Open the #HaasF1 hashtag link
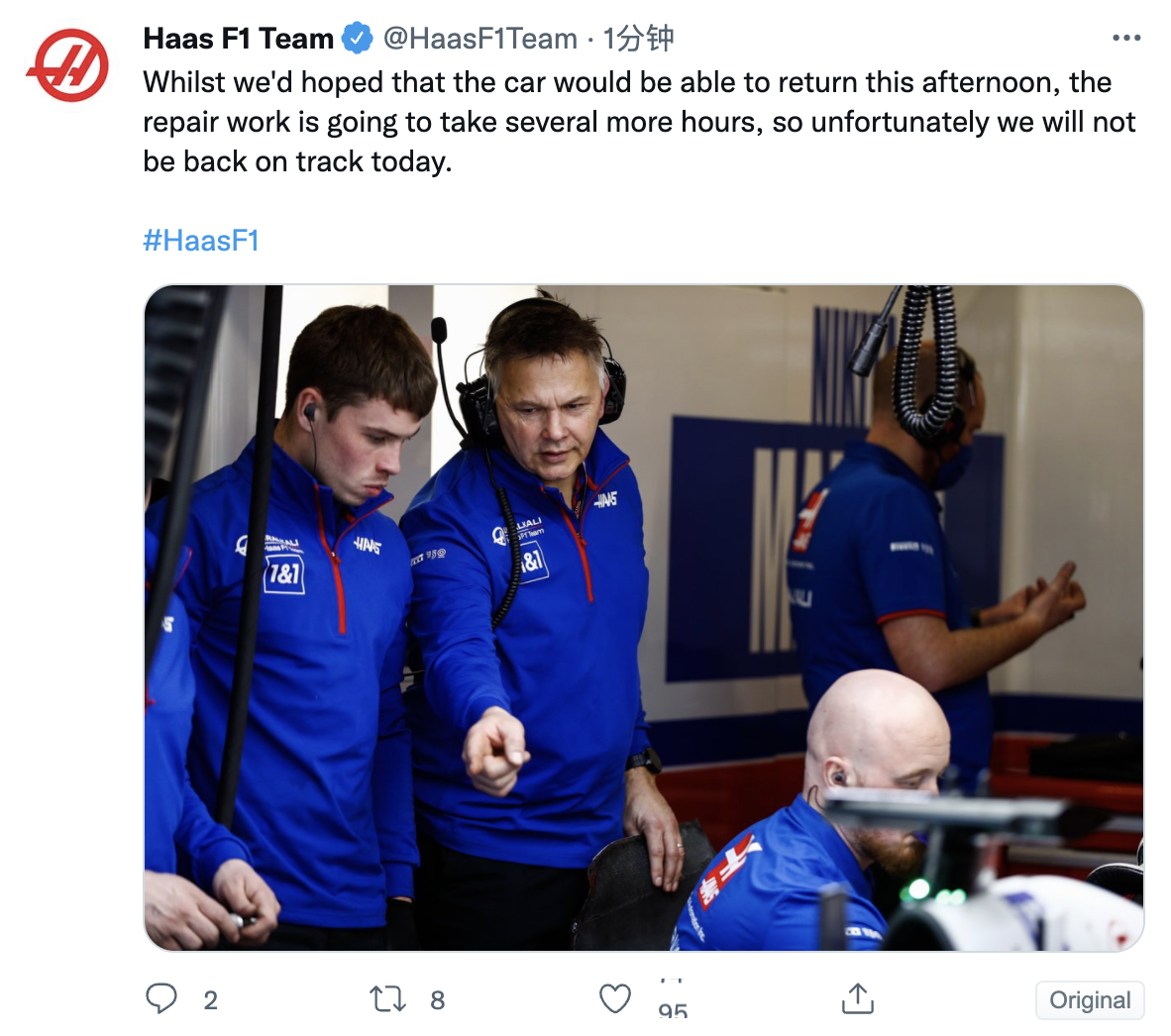 coord(201,241)
